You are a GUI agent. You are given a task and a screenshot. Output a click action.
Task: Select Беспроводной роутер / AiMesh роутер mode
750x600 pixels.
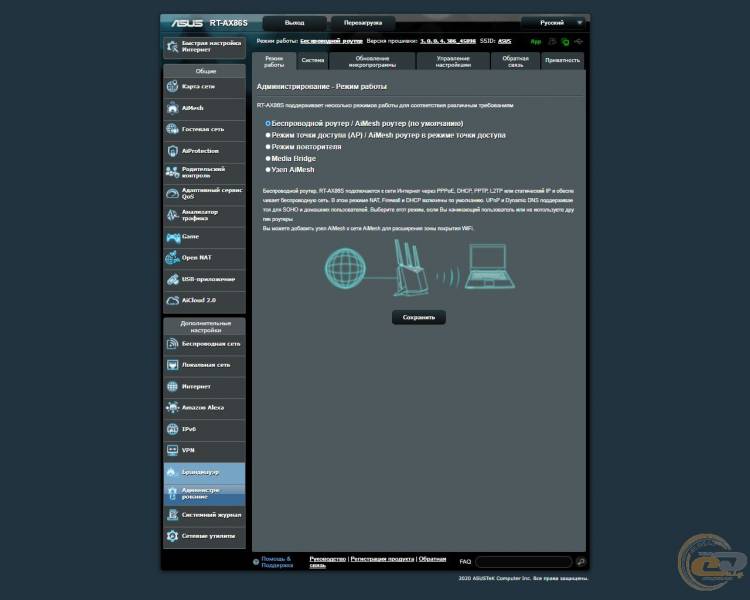pyautogui.click(x=268, y=123)
